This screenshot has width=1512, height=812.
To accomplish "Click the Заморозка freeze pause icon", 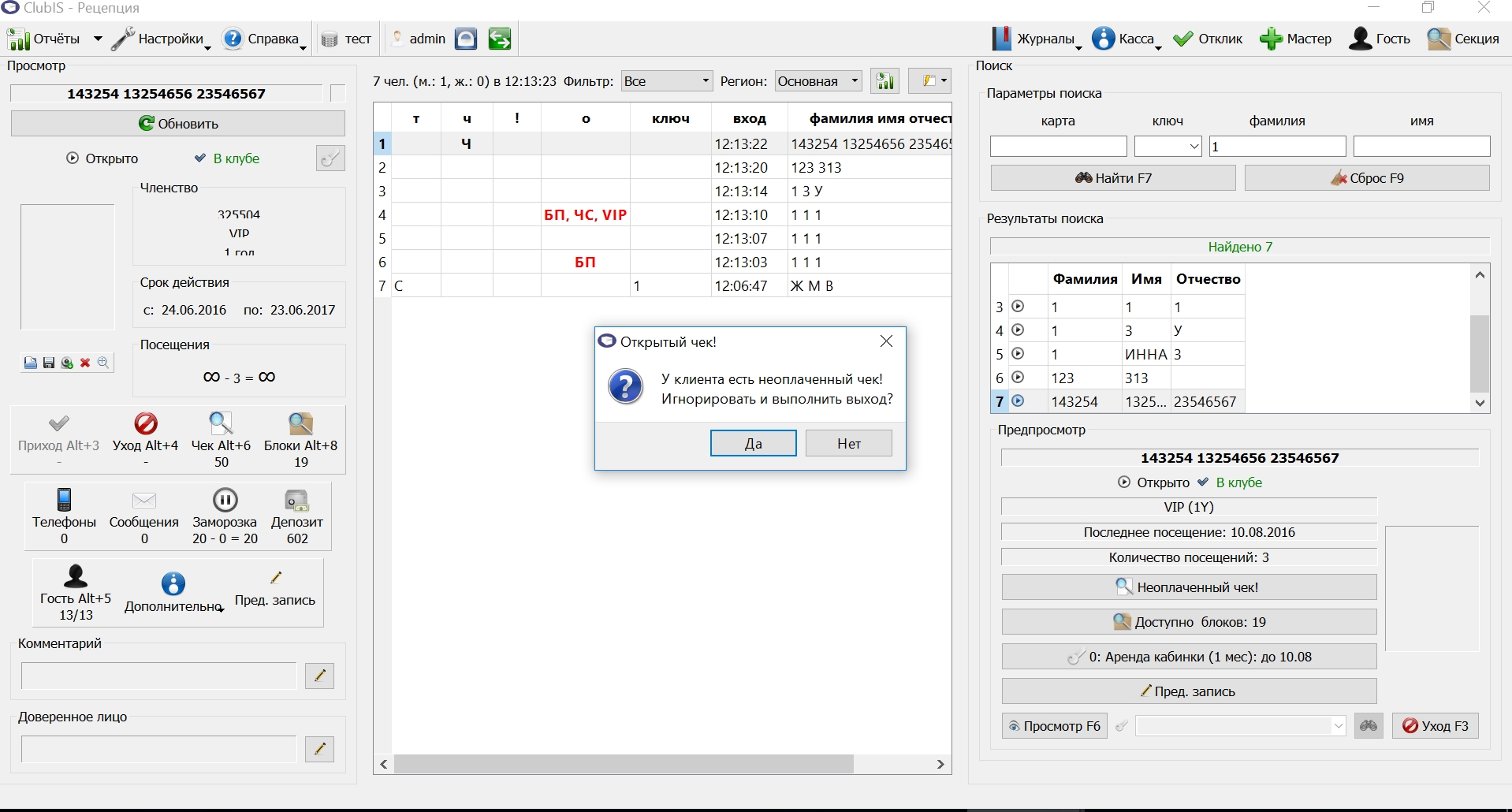I will (x=225, y=500).
